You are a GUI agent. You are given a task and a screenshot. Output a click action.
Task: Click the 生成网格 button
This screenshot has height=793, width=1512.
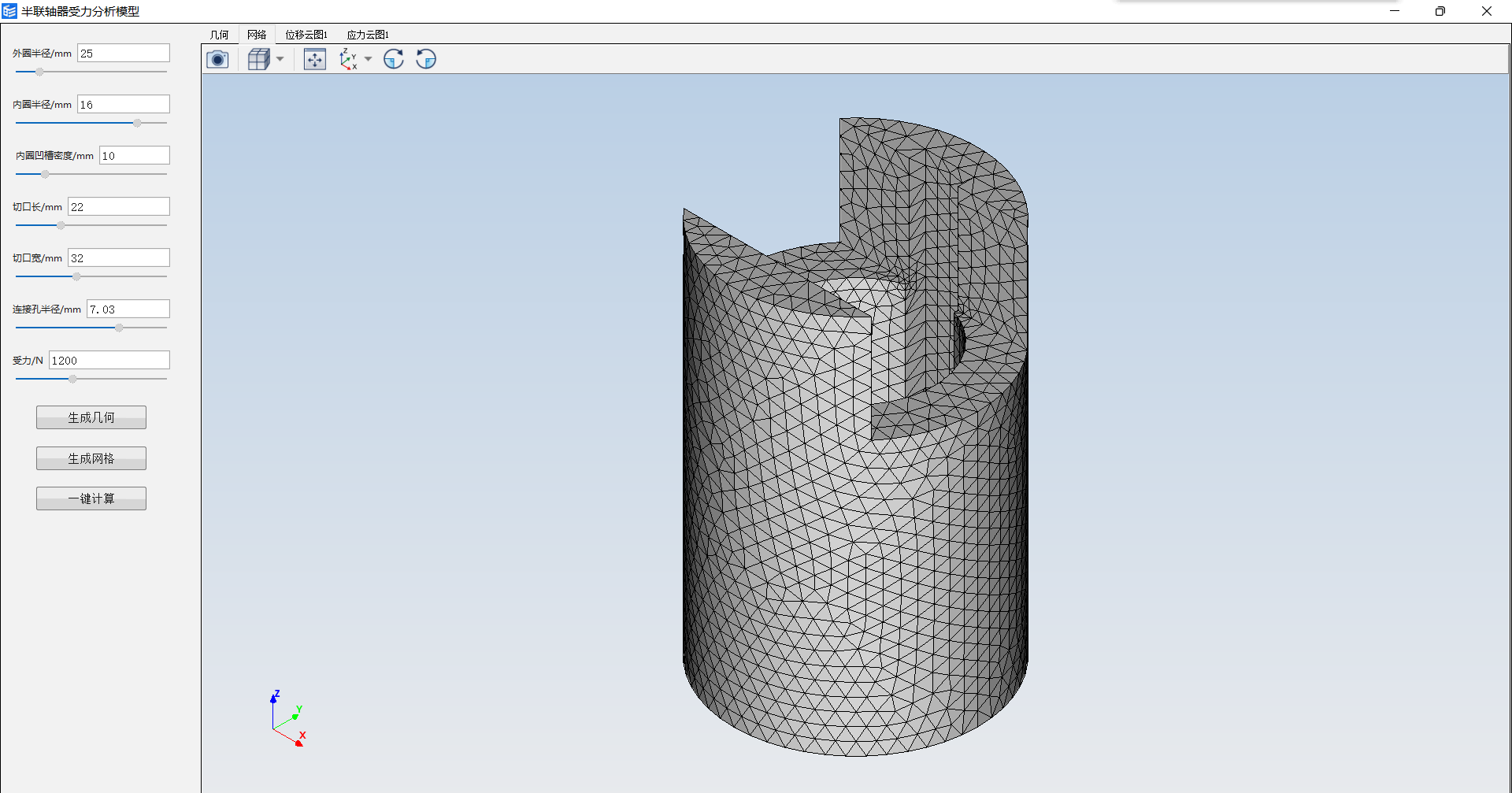coord(91,458)
